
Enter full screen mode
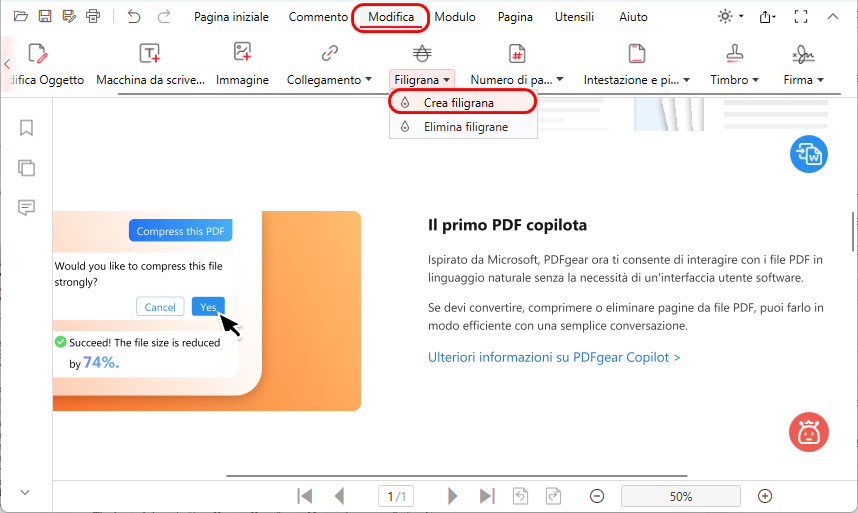click(x=801, y=17)
